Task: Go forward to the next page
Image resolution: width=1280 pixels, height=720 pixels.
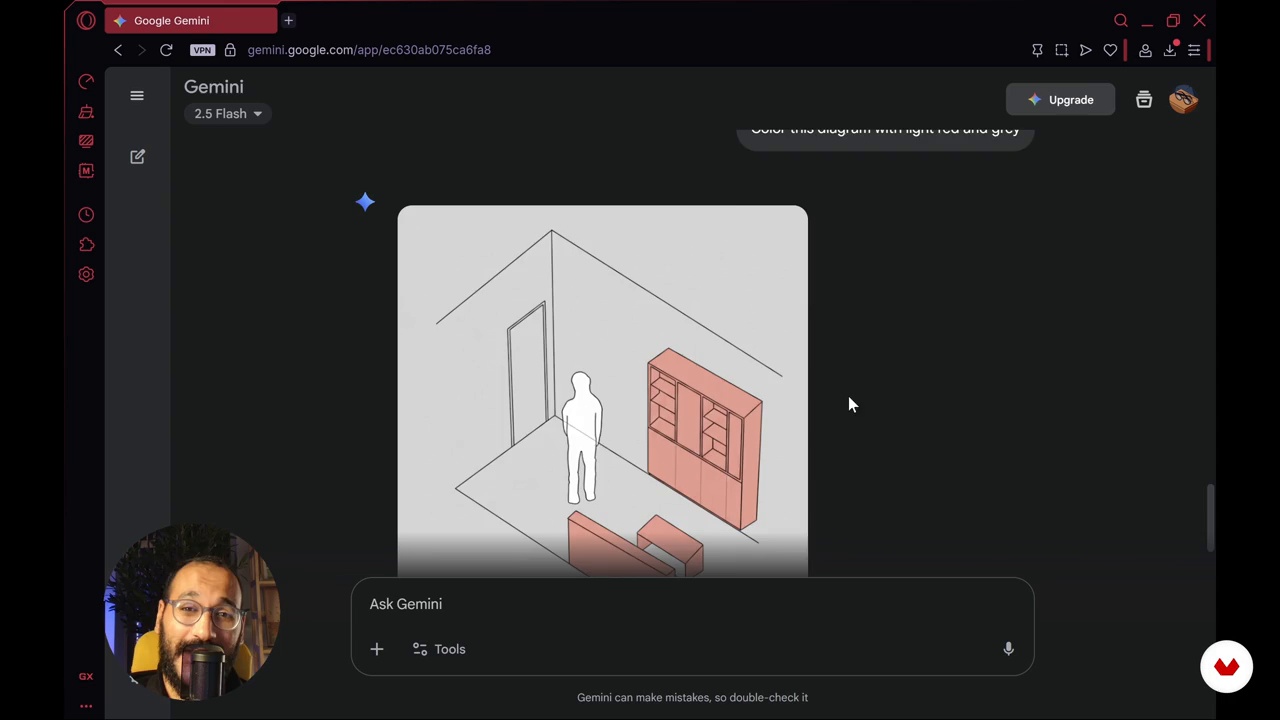Action: pyautogui.click(x=141, y=50)
